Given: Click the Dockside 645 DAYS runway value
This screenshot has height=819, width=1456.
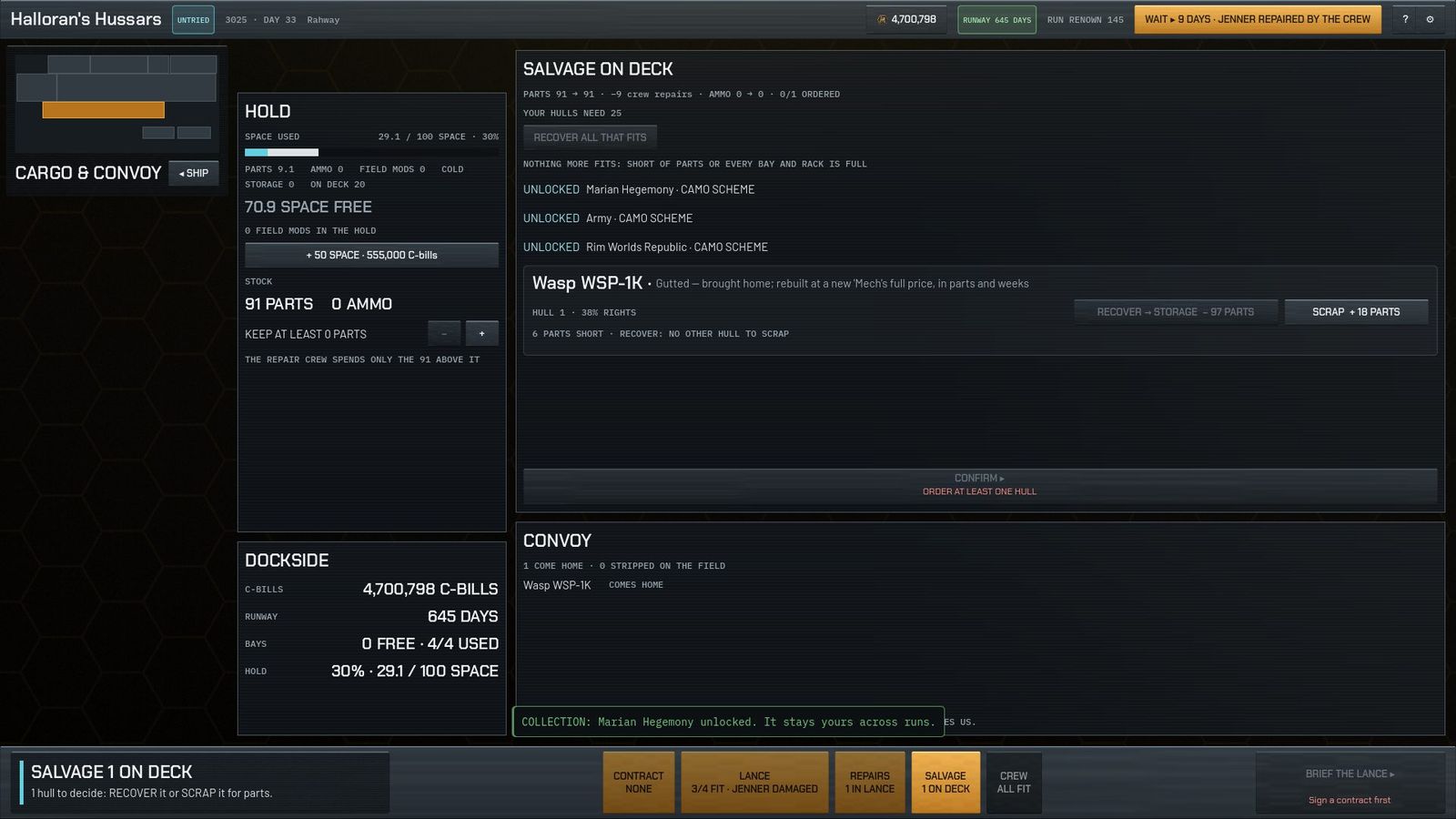Looking at the screenshot, I should pos(462,617).
